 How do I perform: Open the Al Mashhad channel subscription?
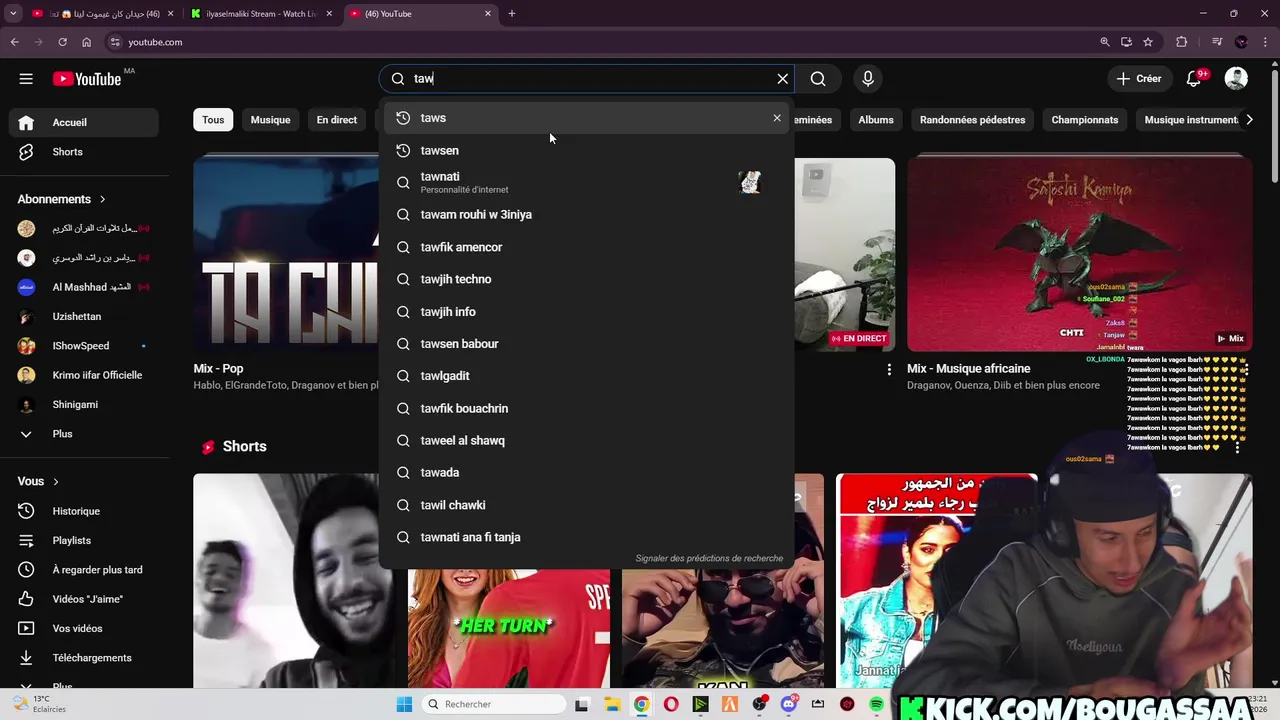coord(84,287)
